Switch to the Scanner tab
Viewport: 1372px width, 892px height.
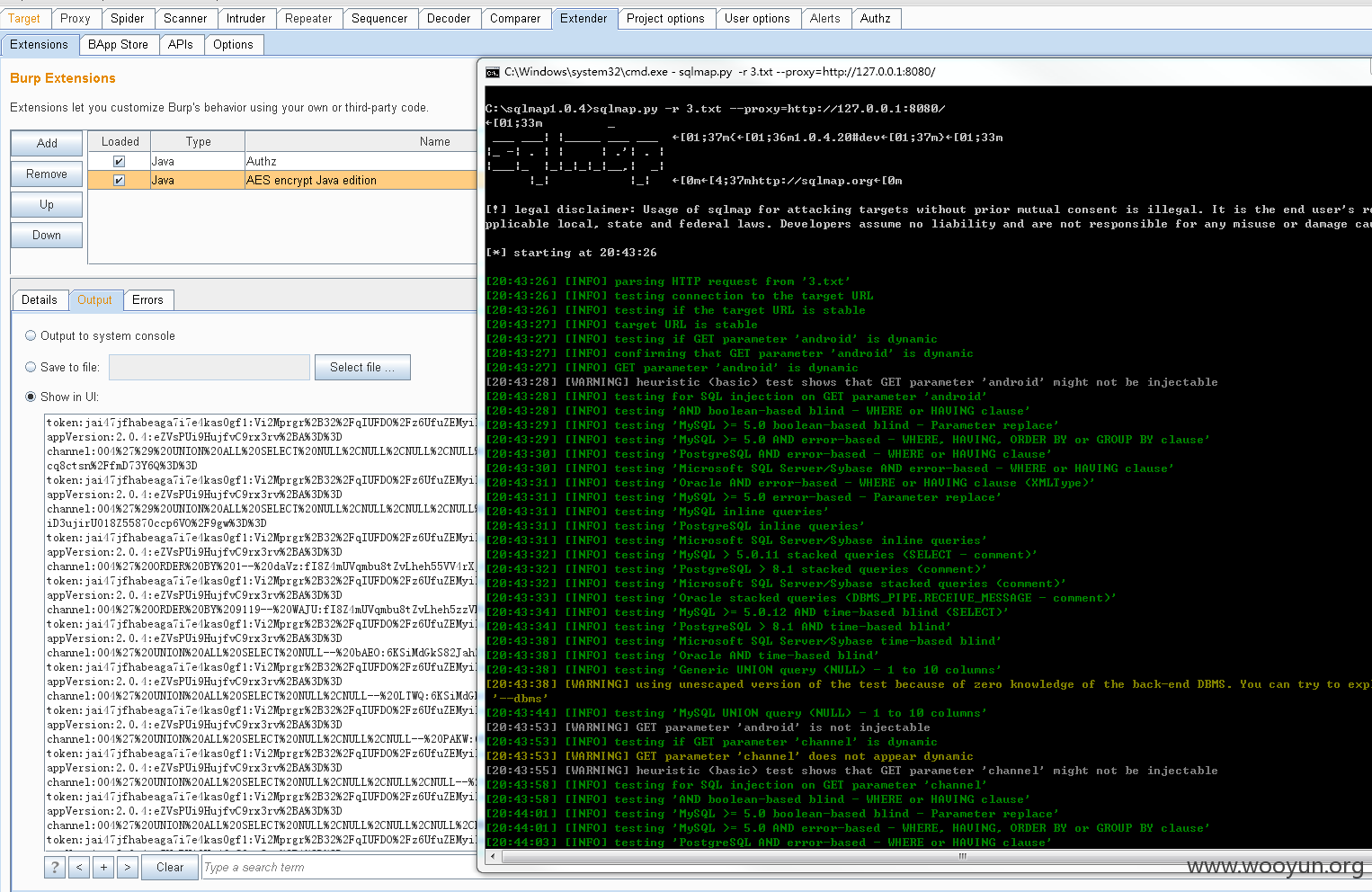click(185, 18)
